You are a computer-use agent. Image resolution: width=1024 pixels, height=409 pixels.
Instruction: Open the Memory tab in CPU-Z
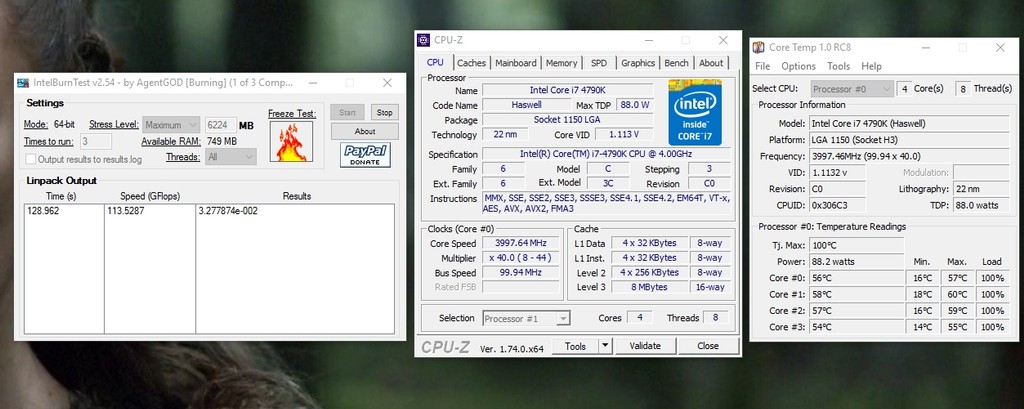pos(562,63)
